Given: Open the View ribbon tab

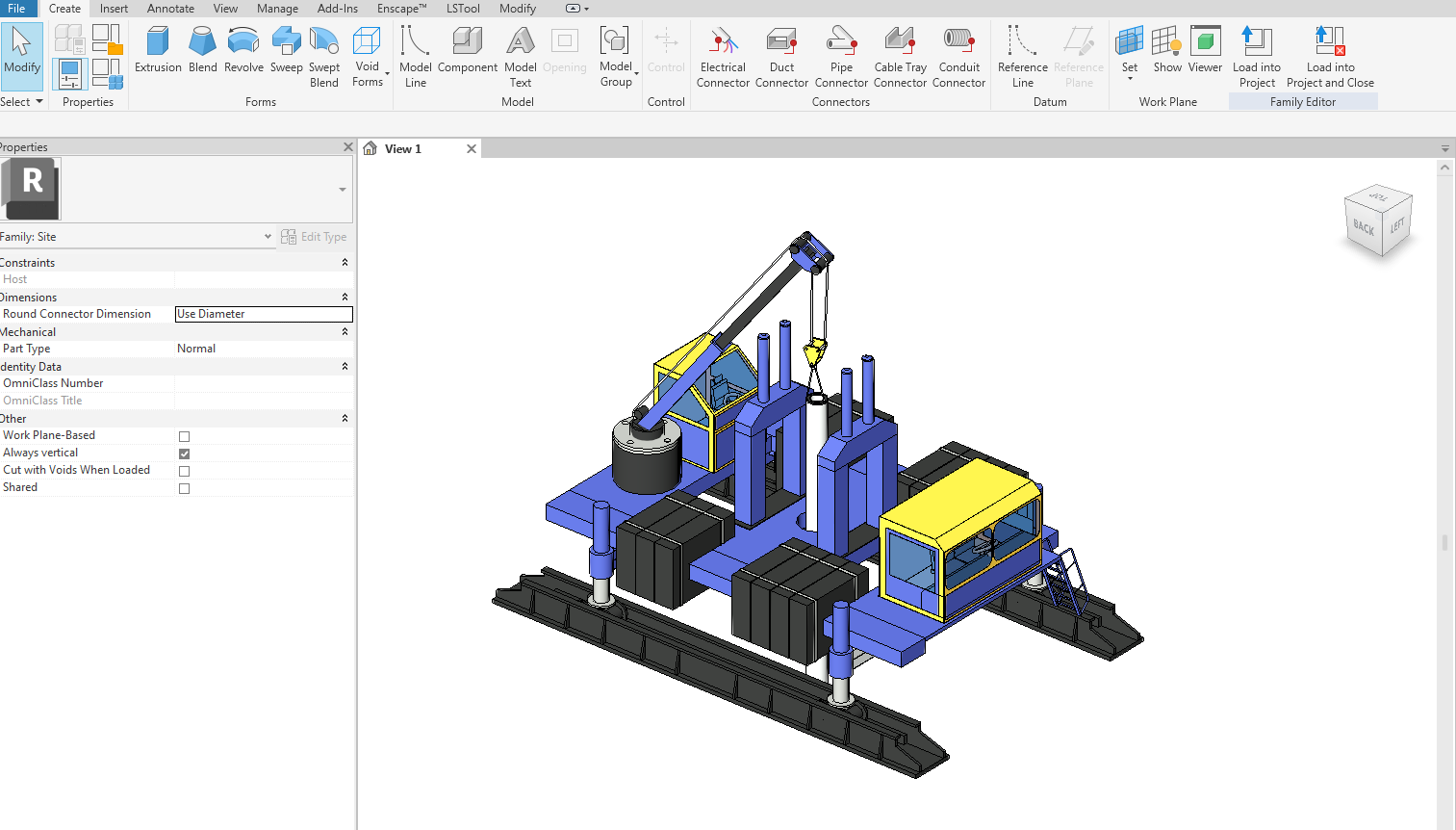Looking at the screenshot, I should coord(225,9).
